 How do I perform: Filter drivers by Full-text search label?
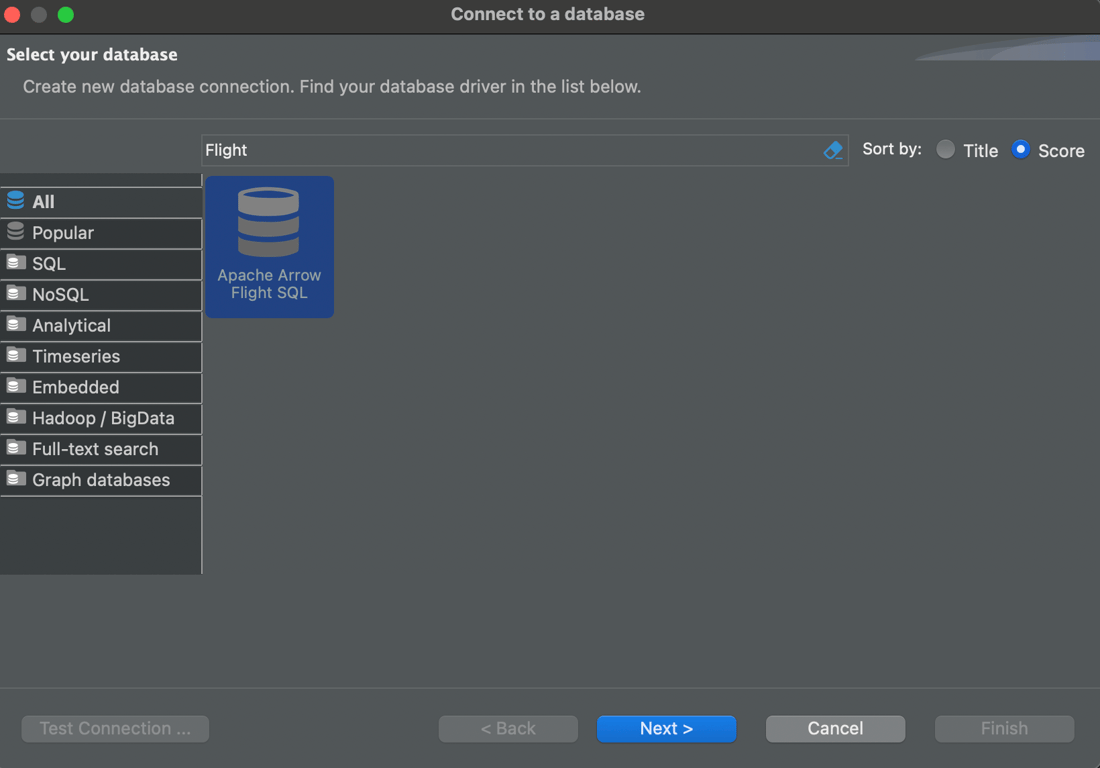(x=95, y=449)
